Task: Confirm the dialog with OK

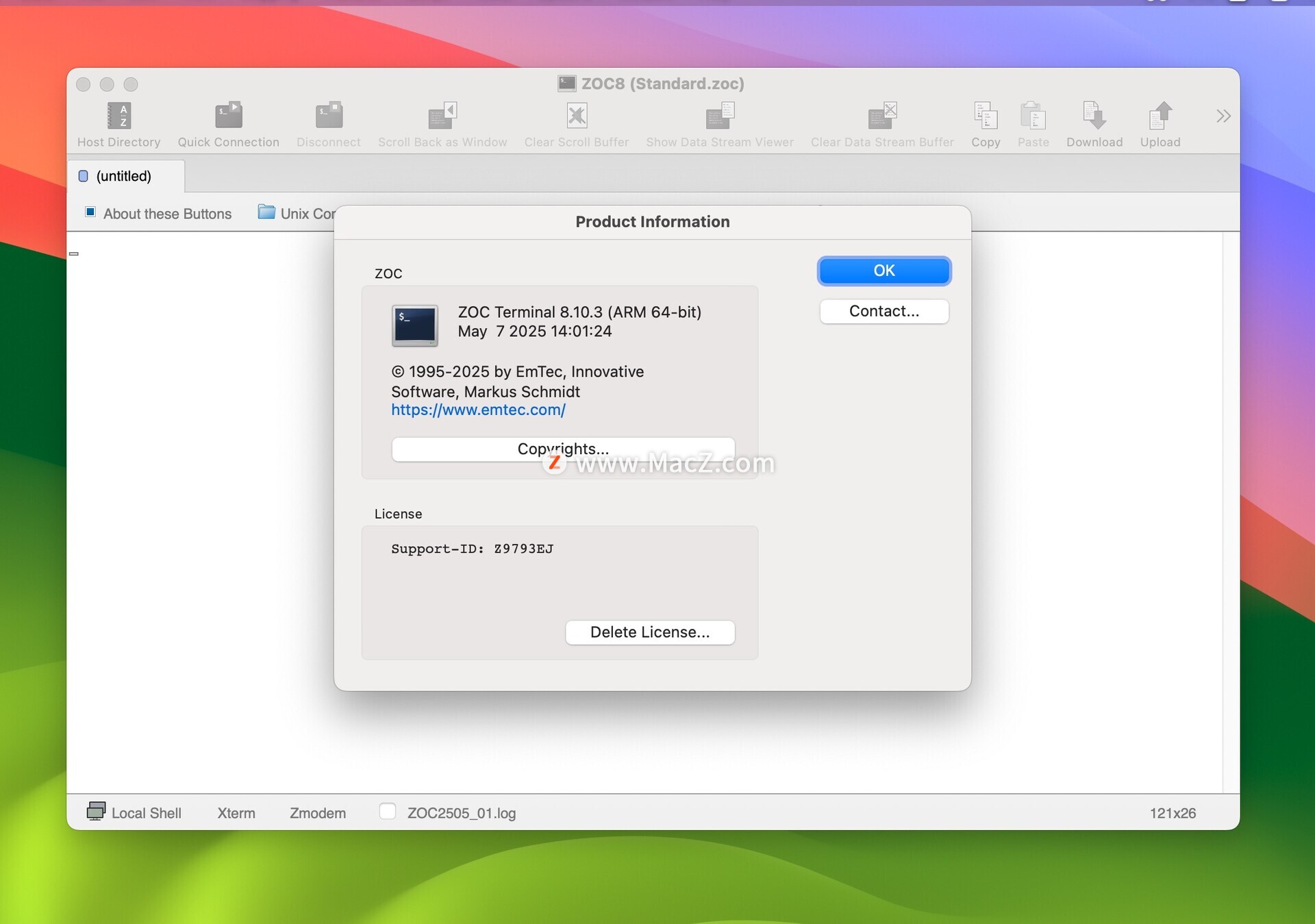Action: (884, 271)
